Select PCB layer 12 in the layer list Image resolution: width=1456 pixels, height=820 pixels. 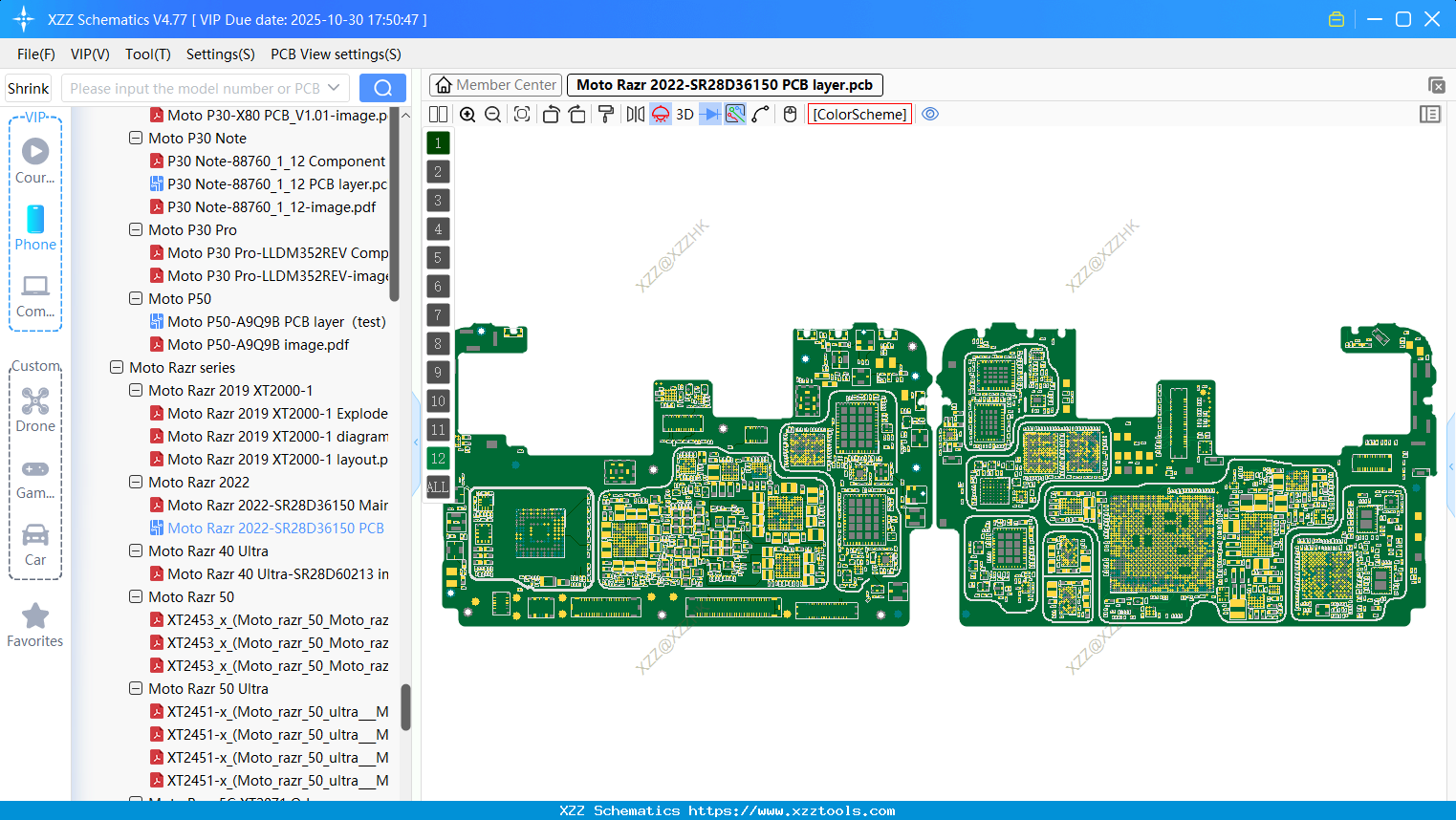pyautogui.click(x=438, y=459)
